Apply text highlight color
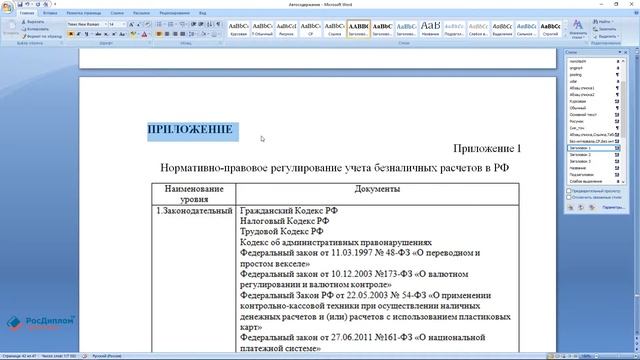The height and width of the screenshot is (360, 640). [x=133, y=34]
